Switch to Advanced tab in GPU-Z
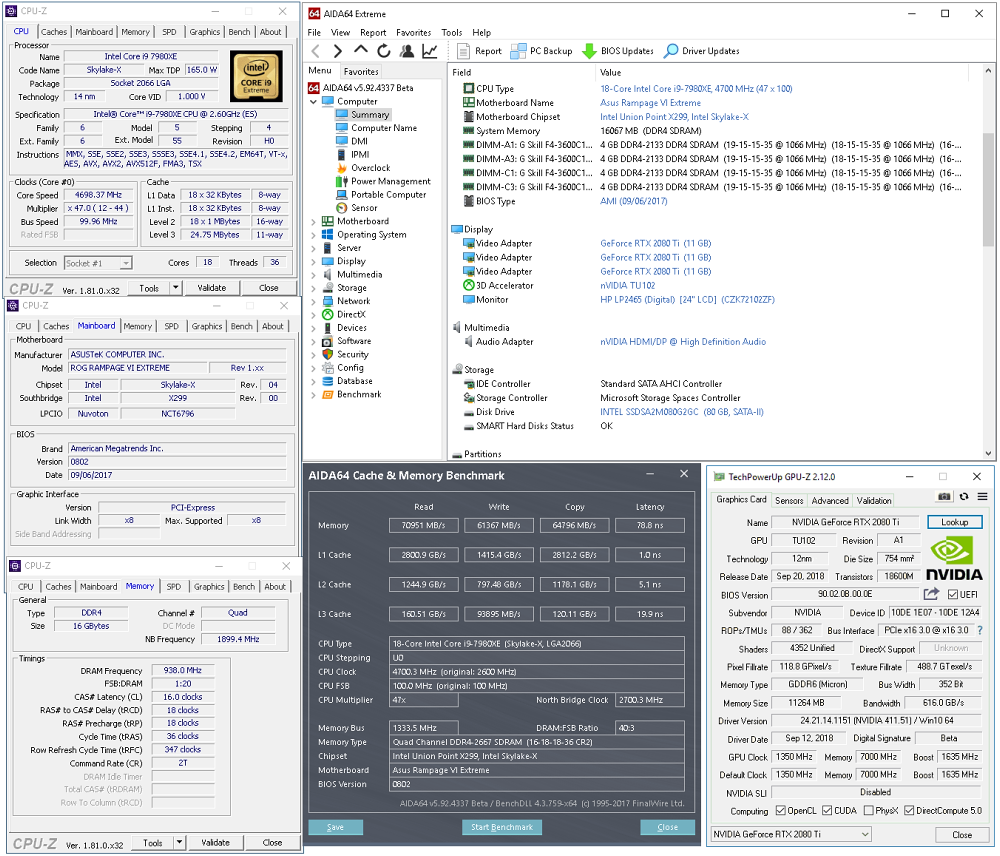Viewport: 1000px width, 856px height. point(830,501)
